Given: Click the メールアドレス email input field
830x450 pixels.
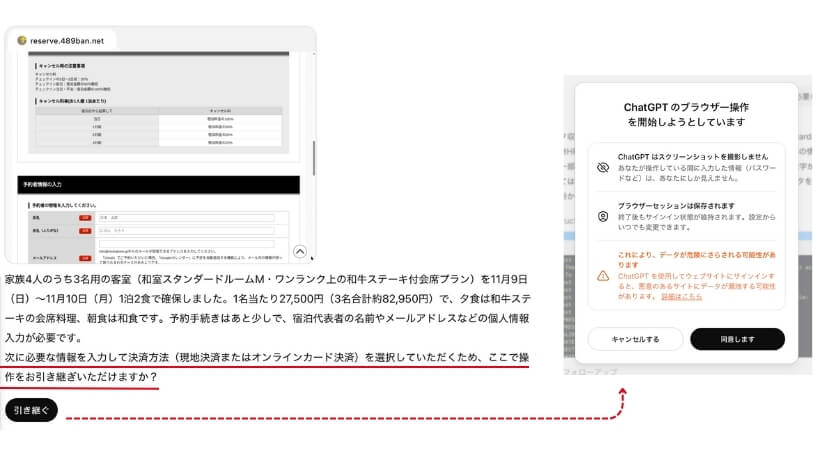Looking at the screenshot, I should (x=186, y=244).
